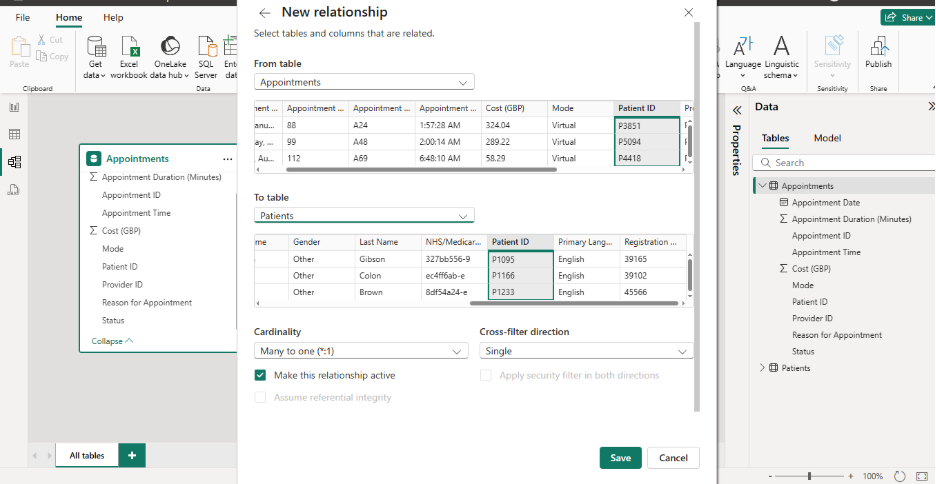936x484 pixels.
Task: Click the Appointments table card ellipsis
Action: [227, 159]
